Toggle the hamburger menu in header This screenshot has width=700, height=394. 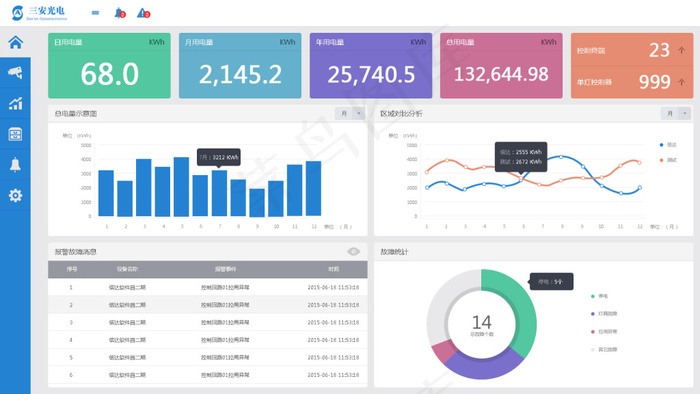click(95, 13)
